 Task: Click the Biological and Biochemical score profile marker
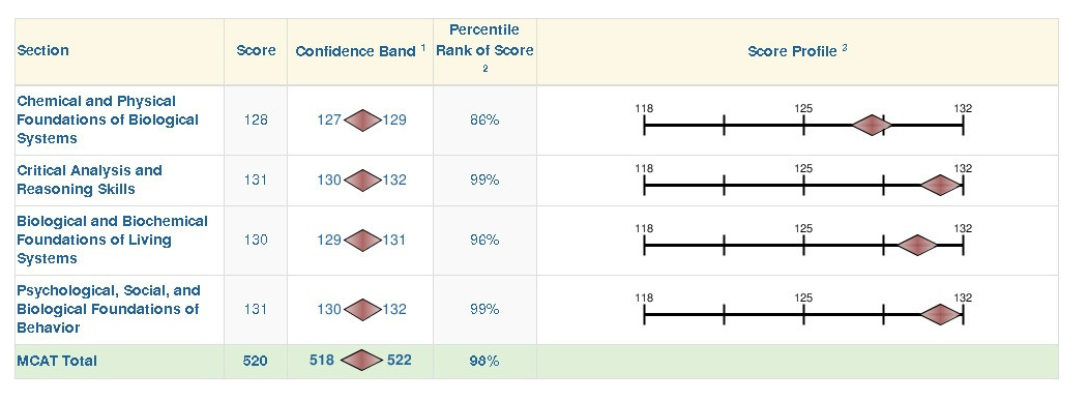click(x=916, y=245)
